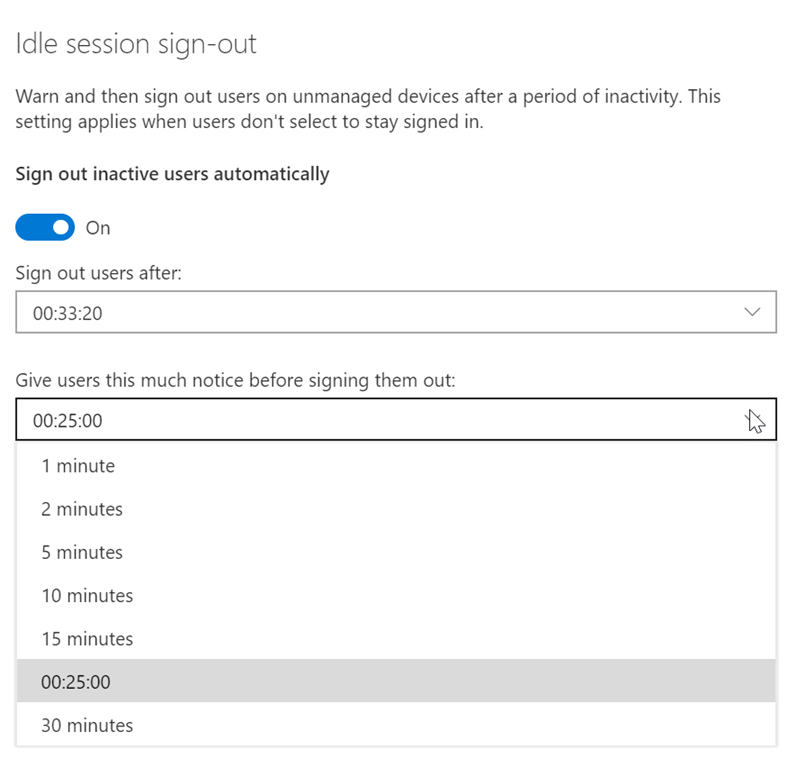Set notice to "30 minutes"

coord(87,726)
